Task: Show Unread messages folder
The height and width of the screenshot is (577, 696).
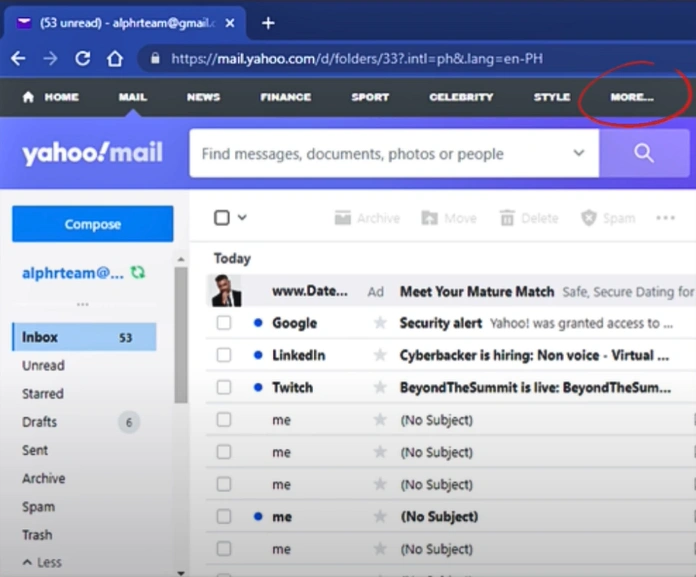Action: [x=43, y=365]
